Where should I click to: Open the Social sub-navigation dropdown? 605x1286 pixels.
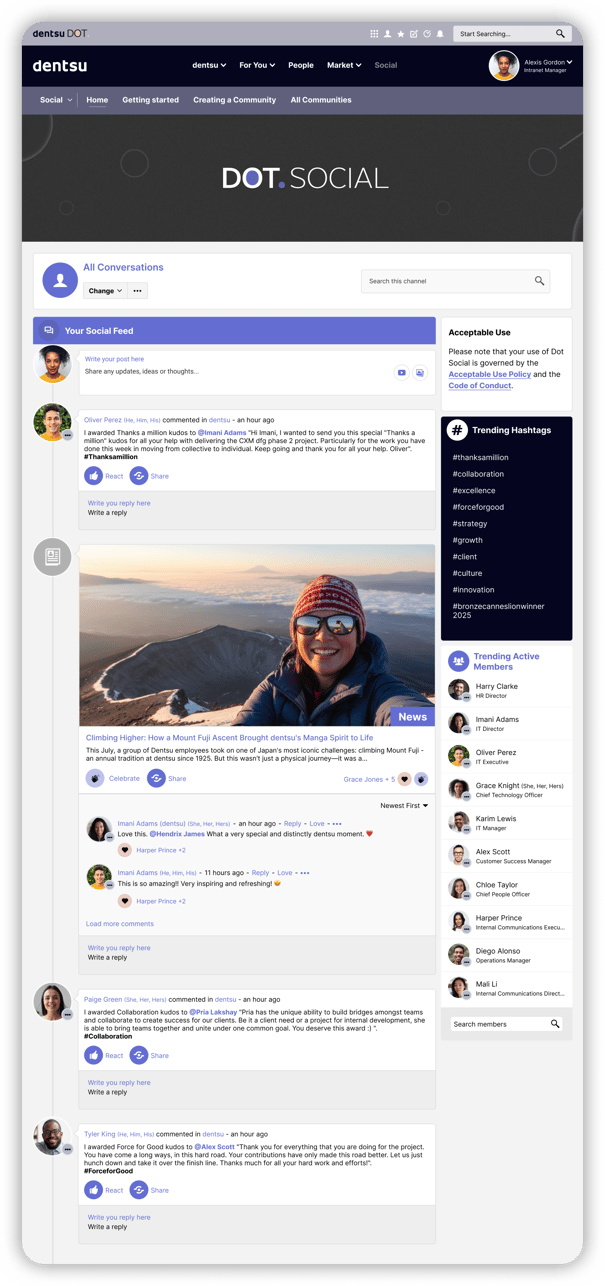[55, 100]
